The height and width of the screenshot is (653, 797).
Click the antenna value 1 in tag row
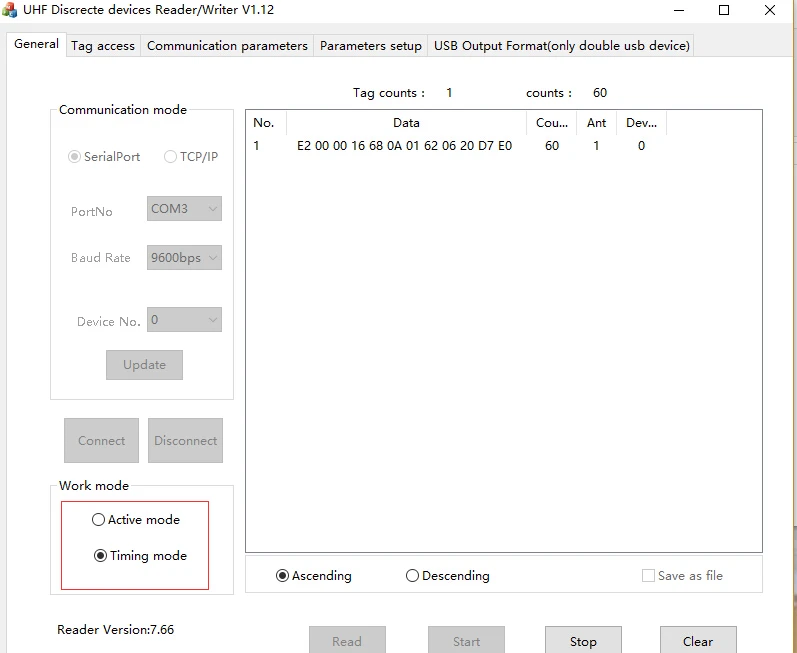596,146
